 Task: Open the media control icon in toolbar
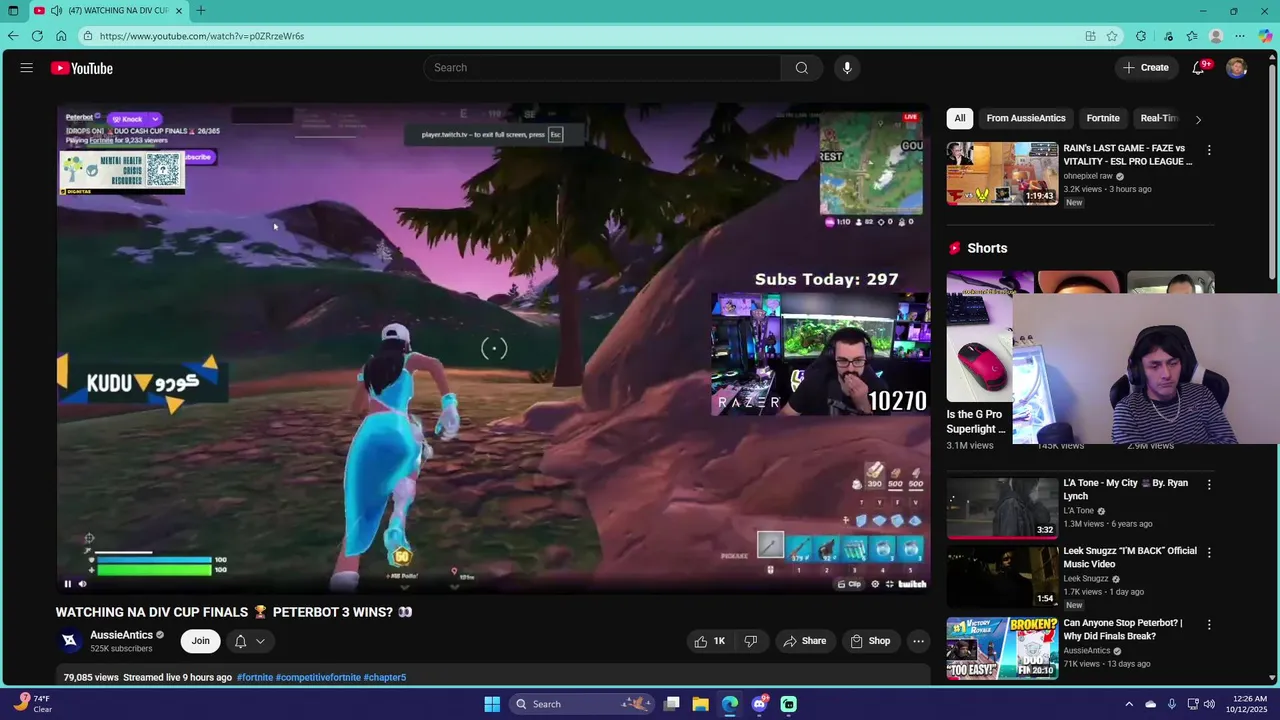(1168, 36)
